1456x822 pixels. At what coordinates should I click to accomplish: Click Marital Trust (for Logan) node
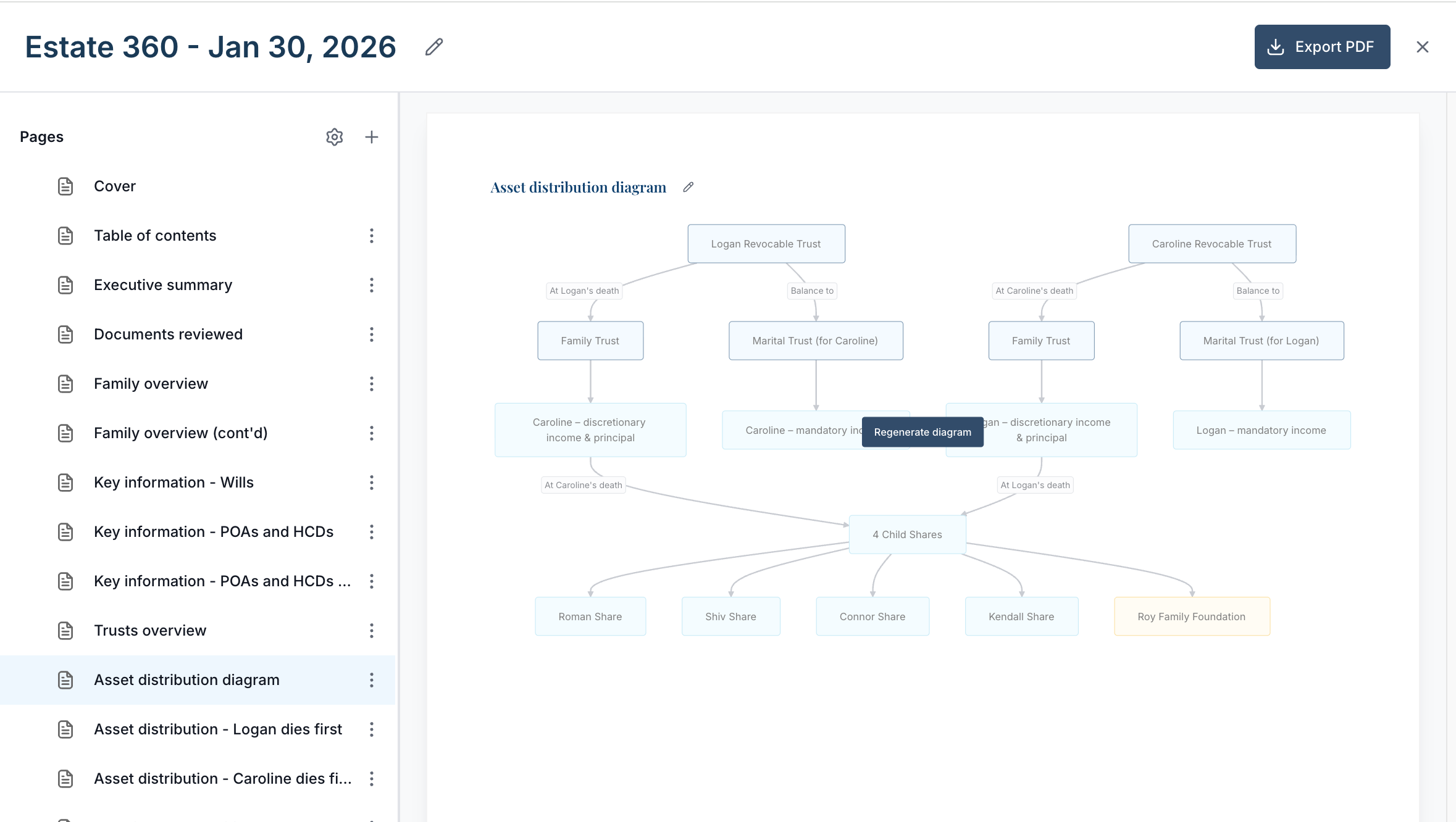click(x=1261, y=341)
